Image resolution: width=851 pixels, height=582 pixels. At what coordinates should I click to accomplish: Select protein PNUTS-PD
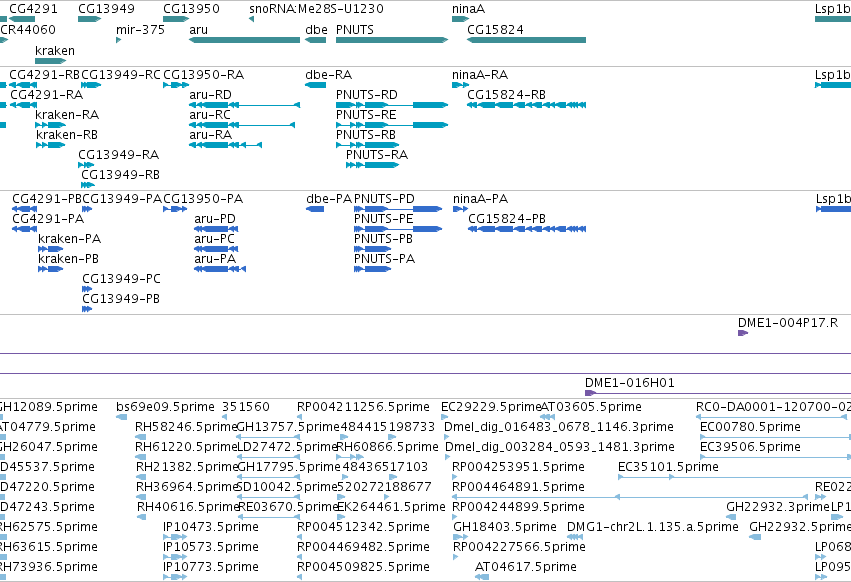398,209
